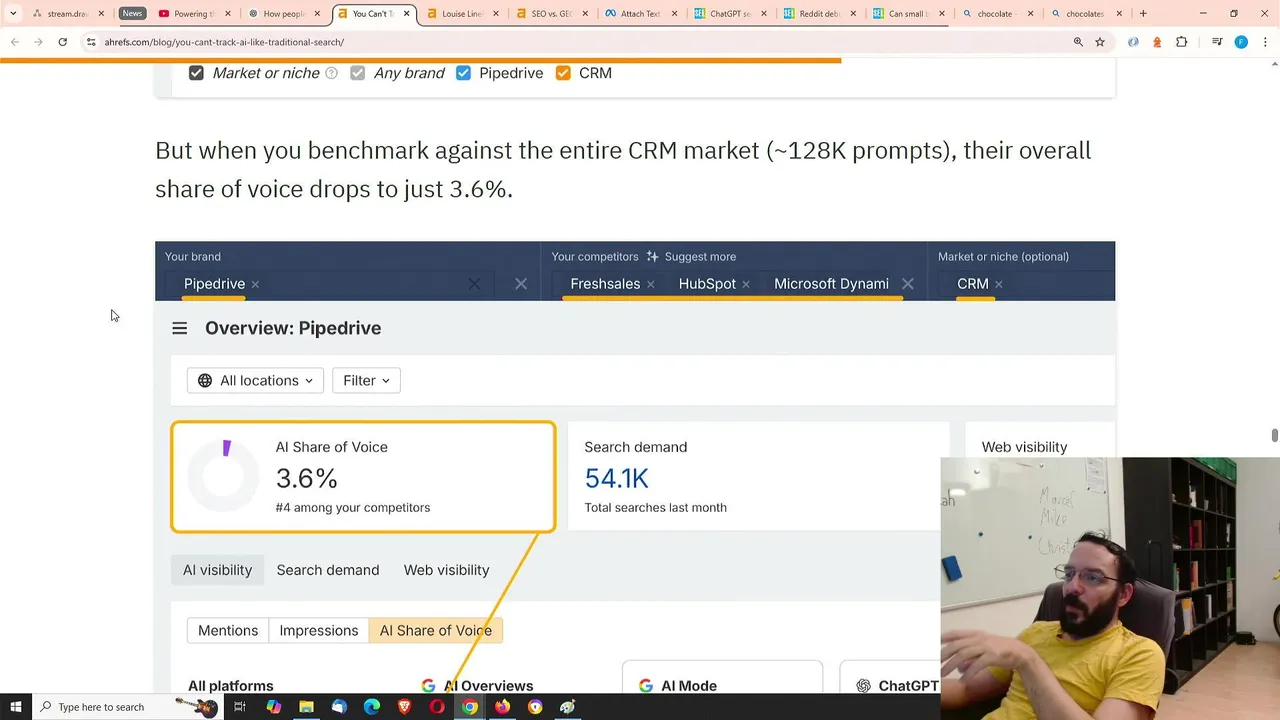
Task: Open the hamburger menu beside Overview: Pipedrive
Action: pos(179,328)
